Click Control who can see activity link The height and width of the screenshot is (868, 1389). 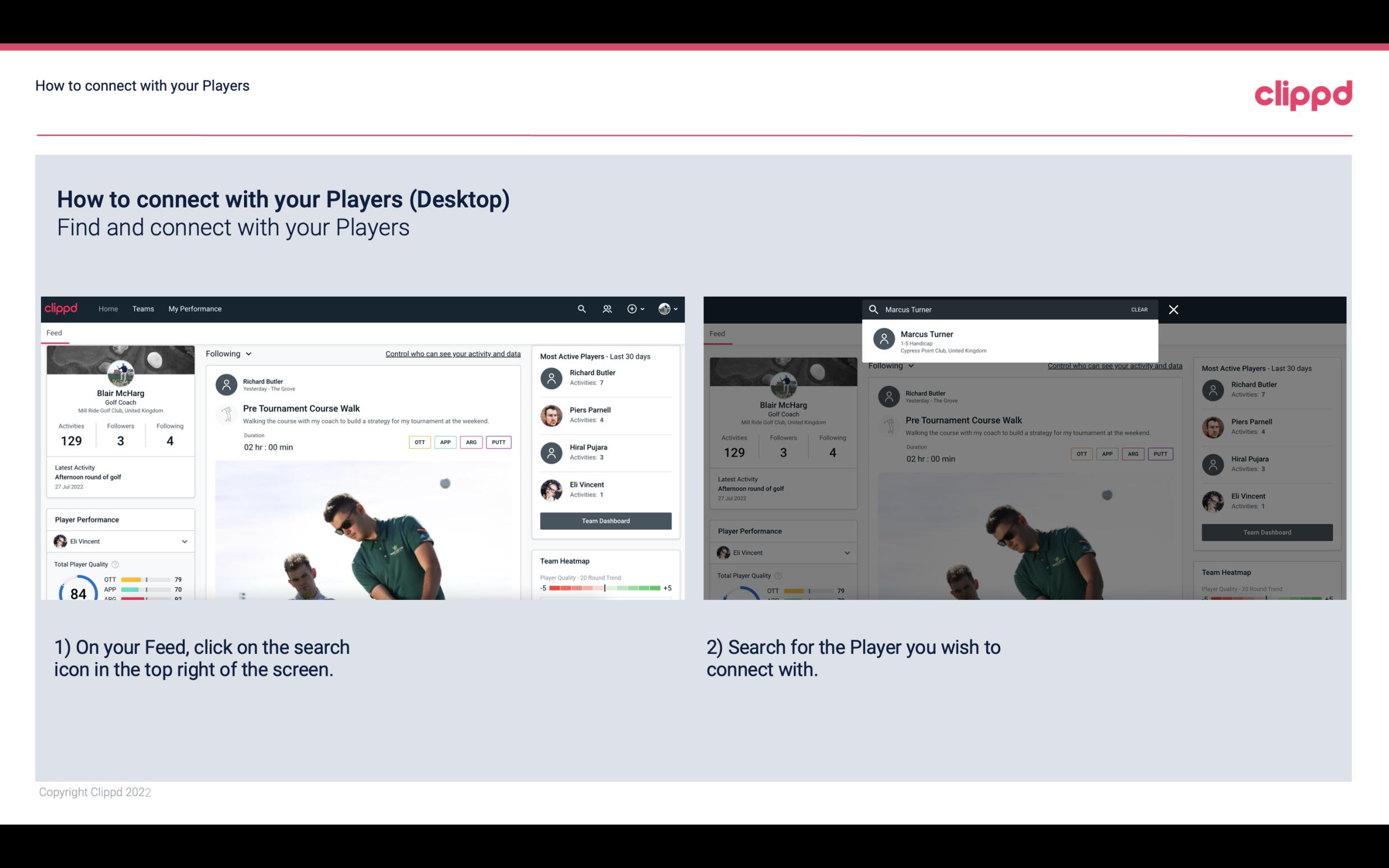452,353
